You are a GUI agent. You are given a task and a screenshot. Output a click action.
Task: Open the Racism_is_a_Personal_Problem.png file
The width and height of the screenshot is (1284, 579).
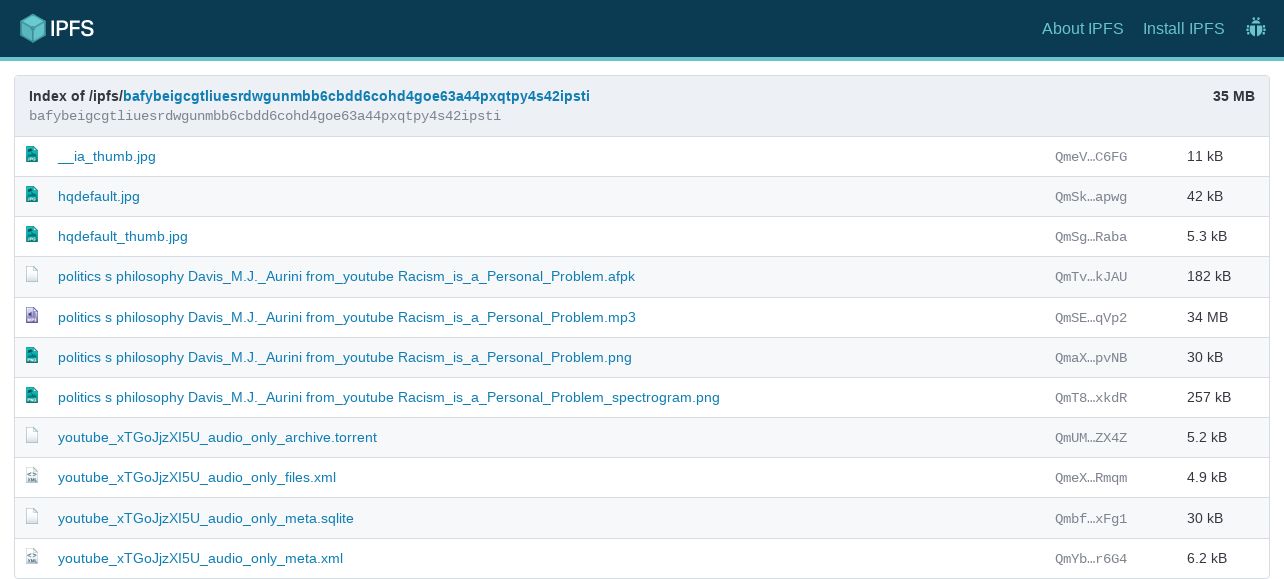click(345, 357)
